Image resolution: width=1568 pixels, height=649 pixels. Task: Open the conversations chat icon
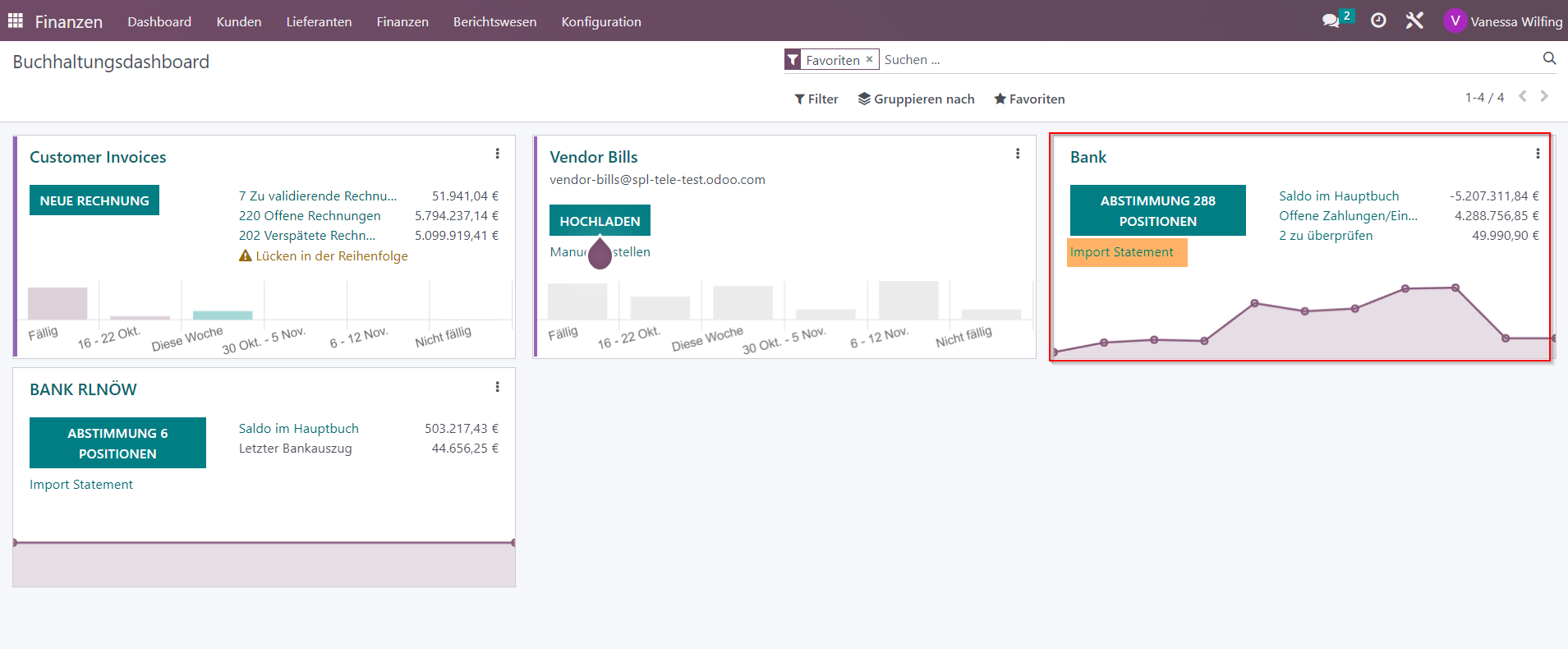click(x=1331, y=21)
